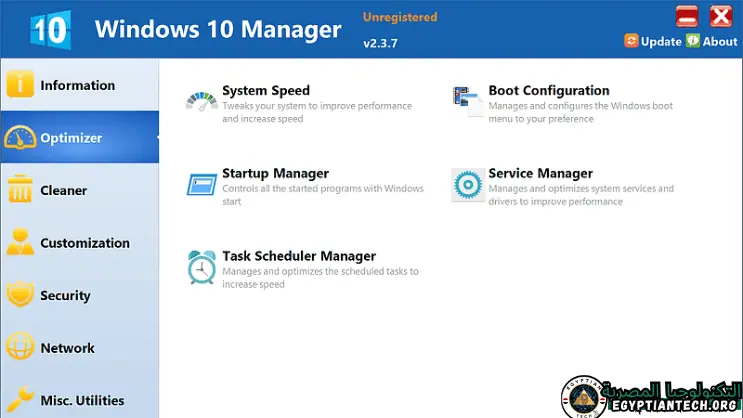Open Boot Configuration via its icon
743x418 pixels.
467,101
